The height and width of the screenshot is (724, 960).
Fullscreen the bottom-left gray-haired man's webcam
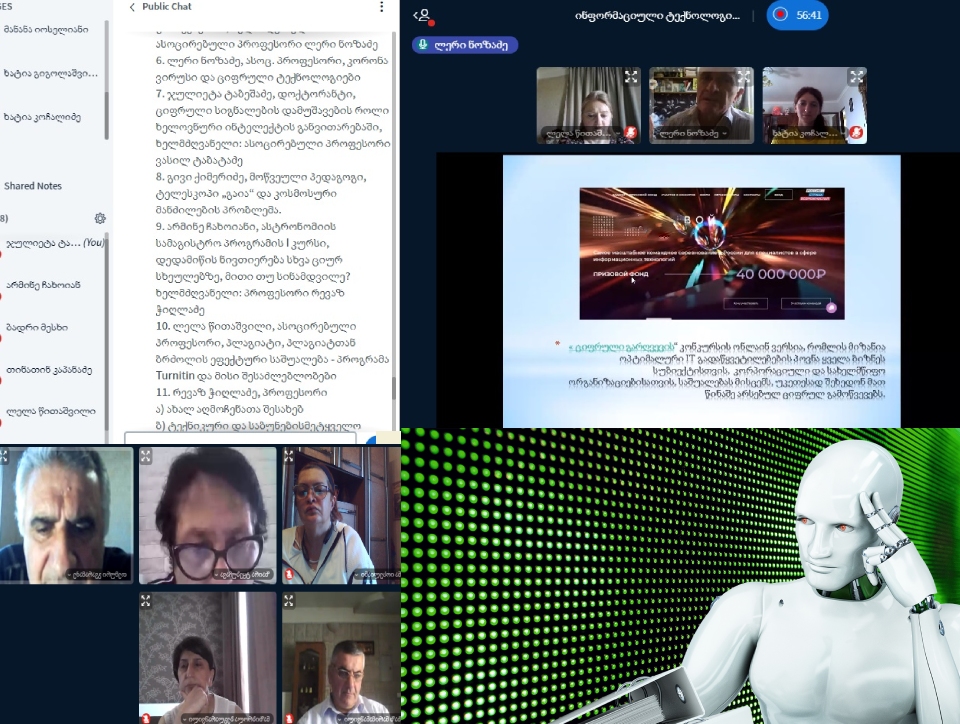point(5,456)
